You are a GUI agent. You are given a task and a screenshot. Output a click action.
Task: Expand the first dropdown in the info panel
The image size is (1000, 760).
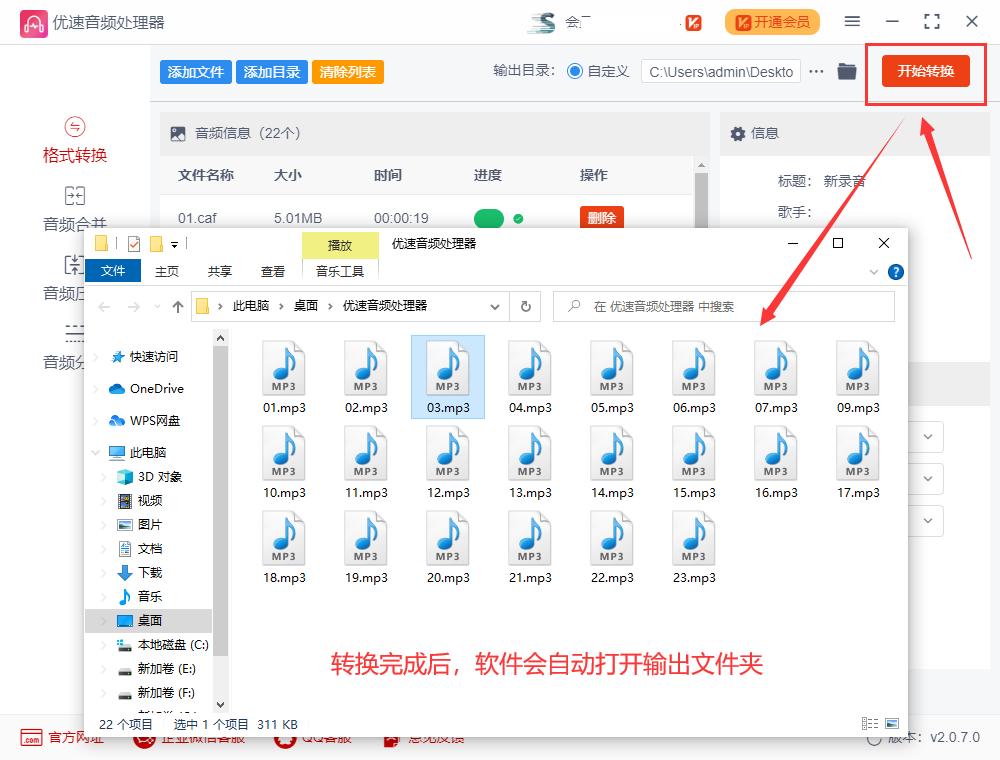click(926, 437)
